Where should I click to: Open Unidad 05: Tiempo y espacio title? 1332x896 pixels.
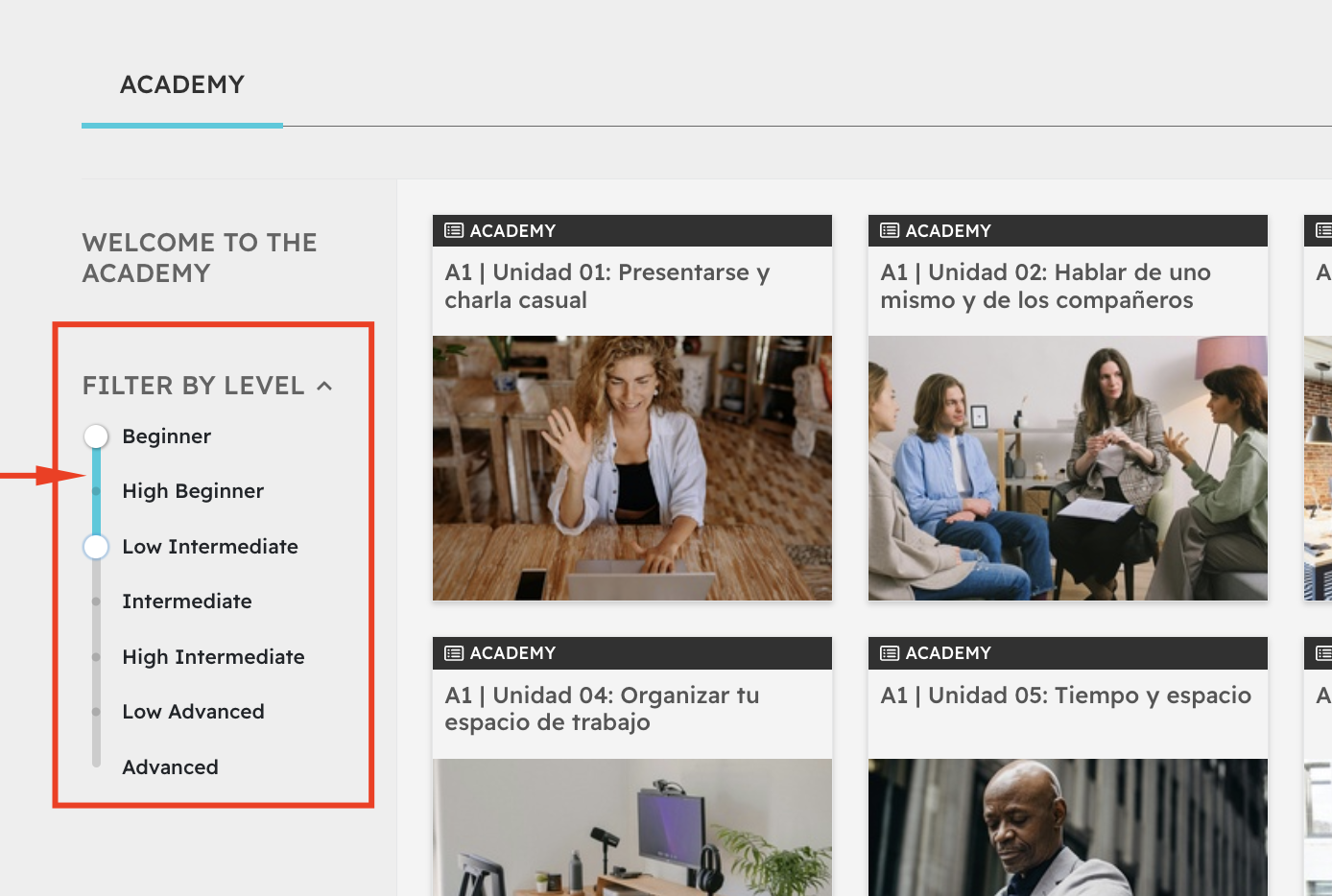coord(1065,696)
